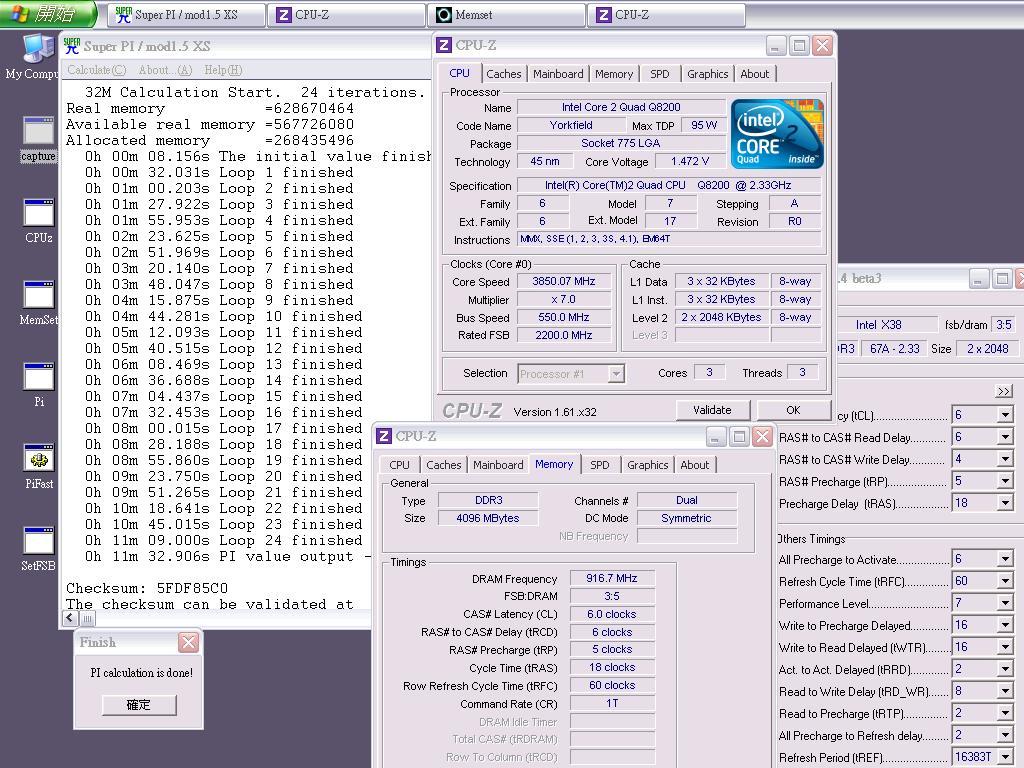Screen dimensions: 1024x768
Task: Click the top CPU-Z window title icon
Action: pos(444,45)
